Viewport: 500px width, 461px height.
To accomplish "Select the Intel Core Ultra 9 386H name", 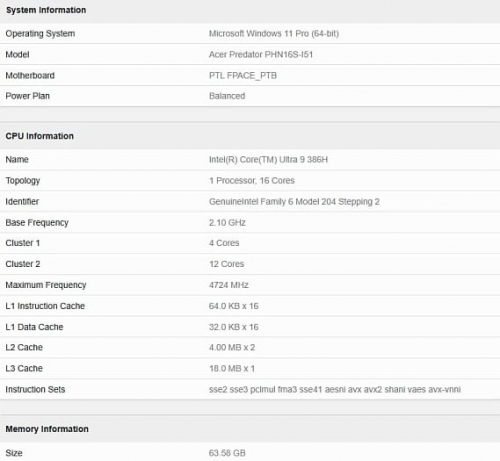I will (x=268, y=160).
